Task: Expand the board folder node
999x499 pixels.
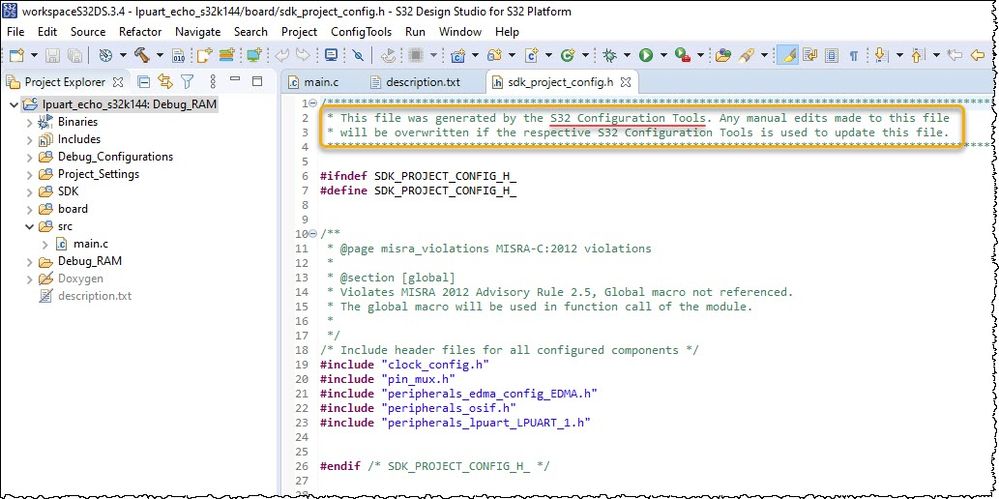Action: [x=29, y=209]
